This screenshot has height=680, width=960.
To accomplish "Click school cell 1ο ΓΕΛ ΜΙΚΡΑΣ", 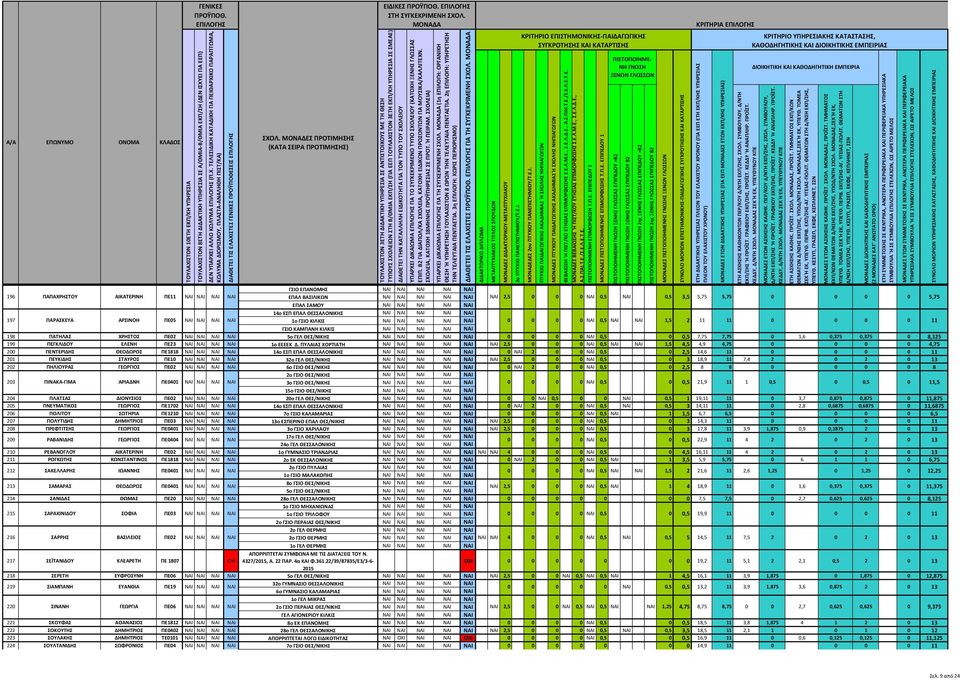I will (x=307, y=599).
